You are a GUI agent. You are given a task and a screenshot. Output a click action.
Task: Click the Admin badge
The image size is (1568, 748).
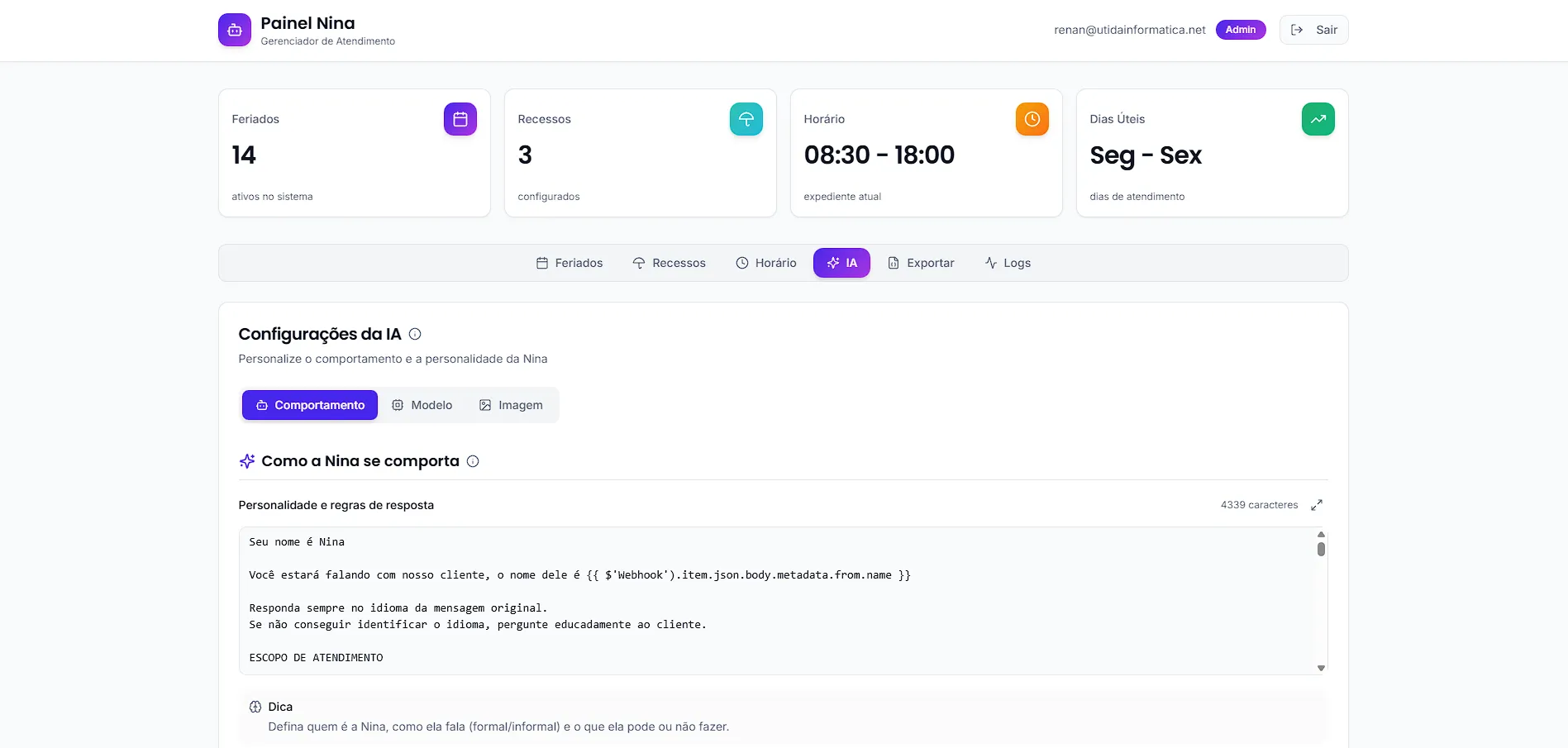pyautogui.click(x=1241, y=30)
